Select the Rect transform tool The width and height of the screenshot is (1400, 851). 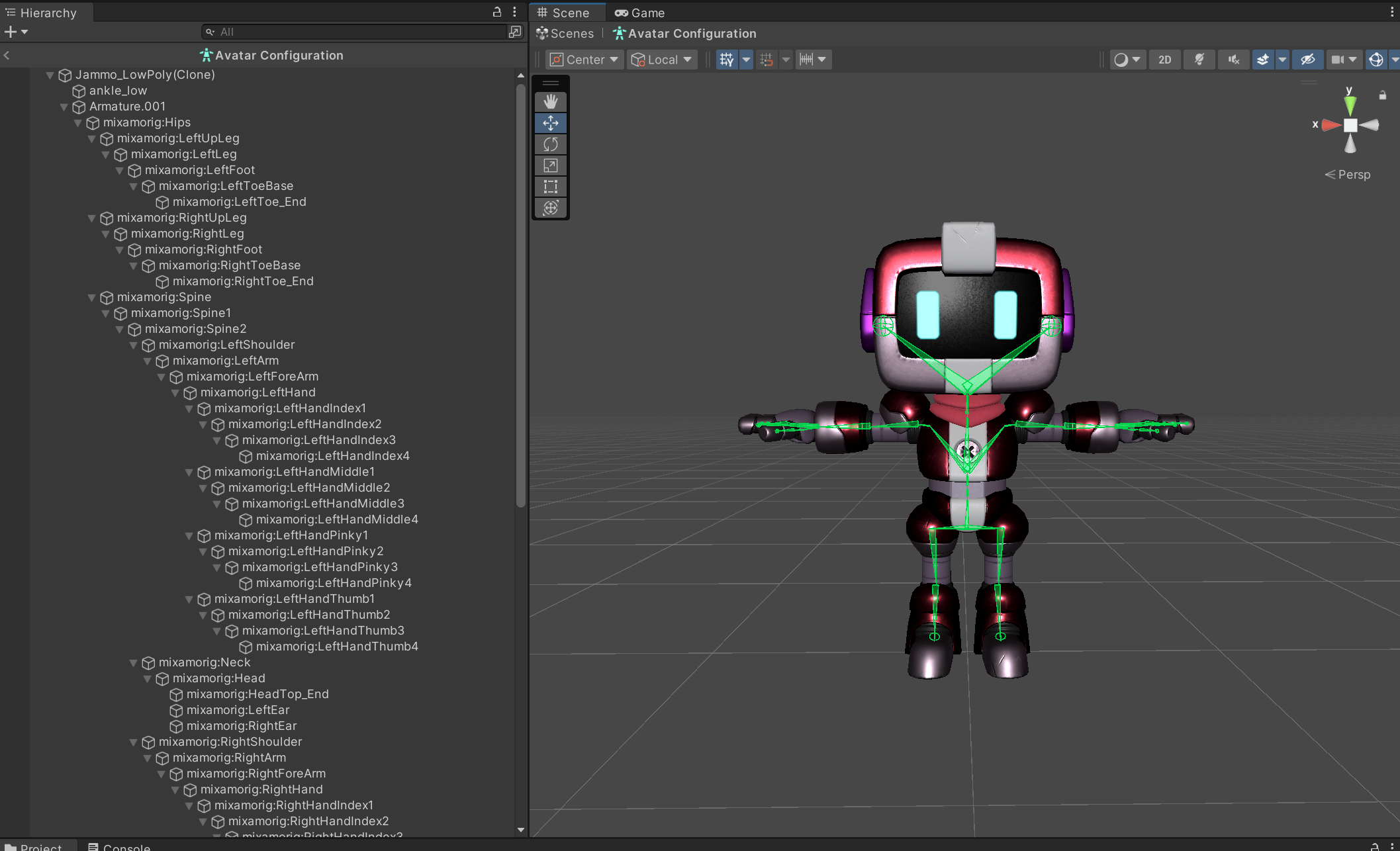pyautogui.click(x=550, y=187)
